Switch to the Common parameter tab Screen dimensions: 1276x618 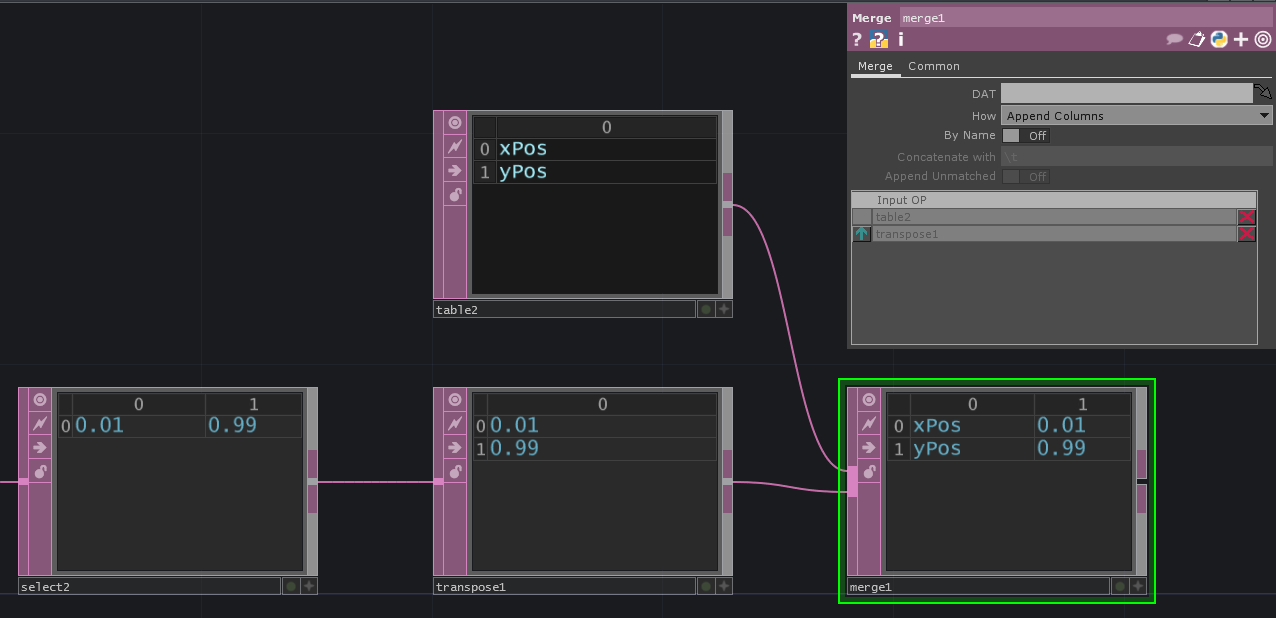point(933,66)
